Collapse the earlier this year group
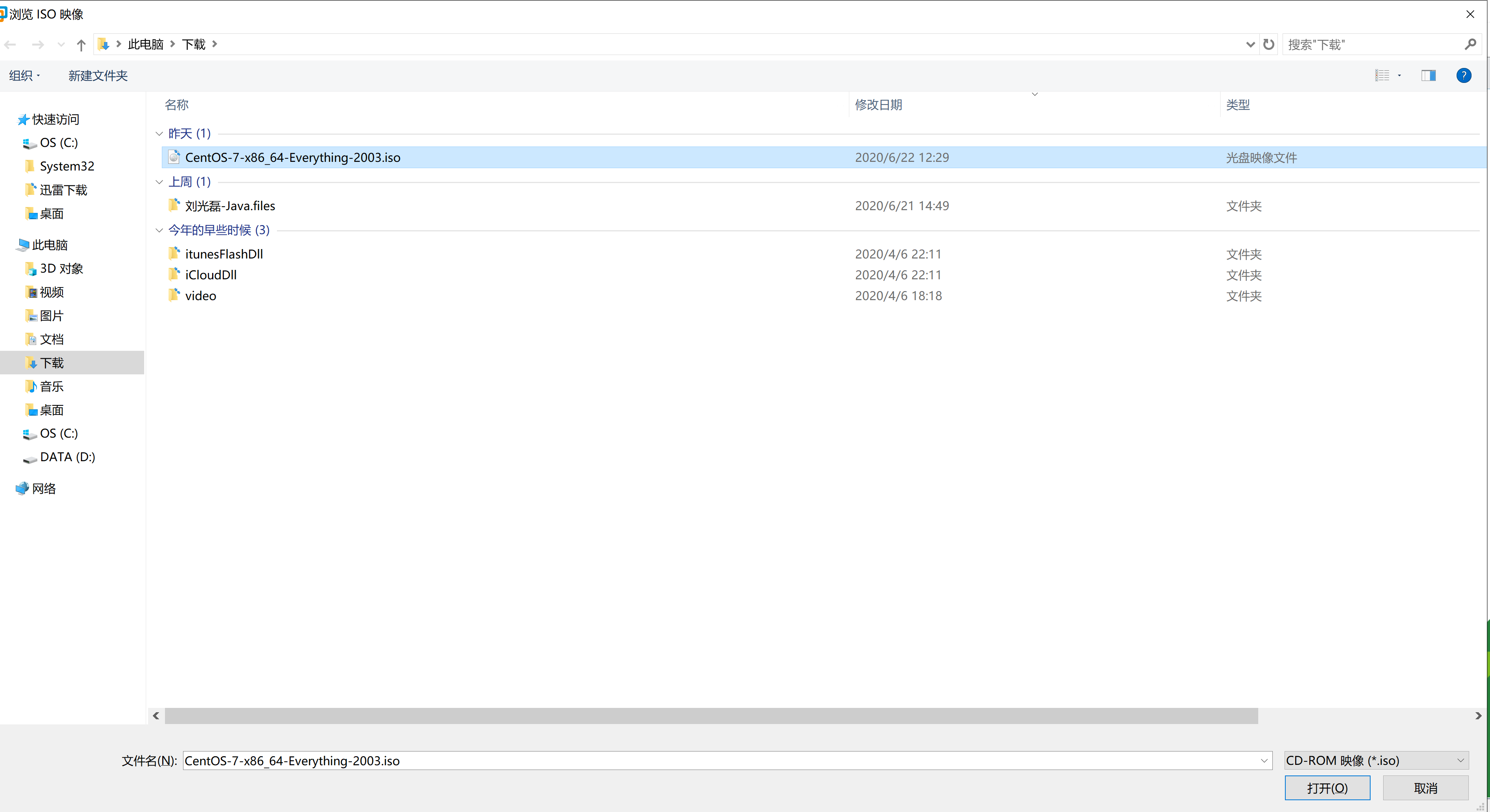This screenshot has width=1490, height=812. pos(159,230)
